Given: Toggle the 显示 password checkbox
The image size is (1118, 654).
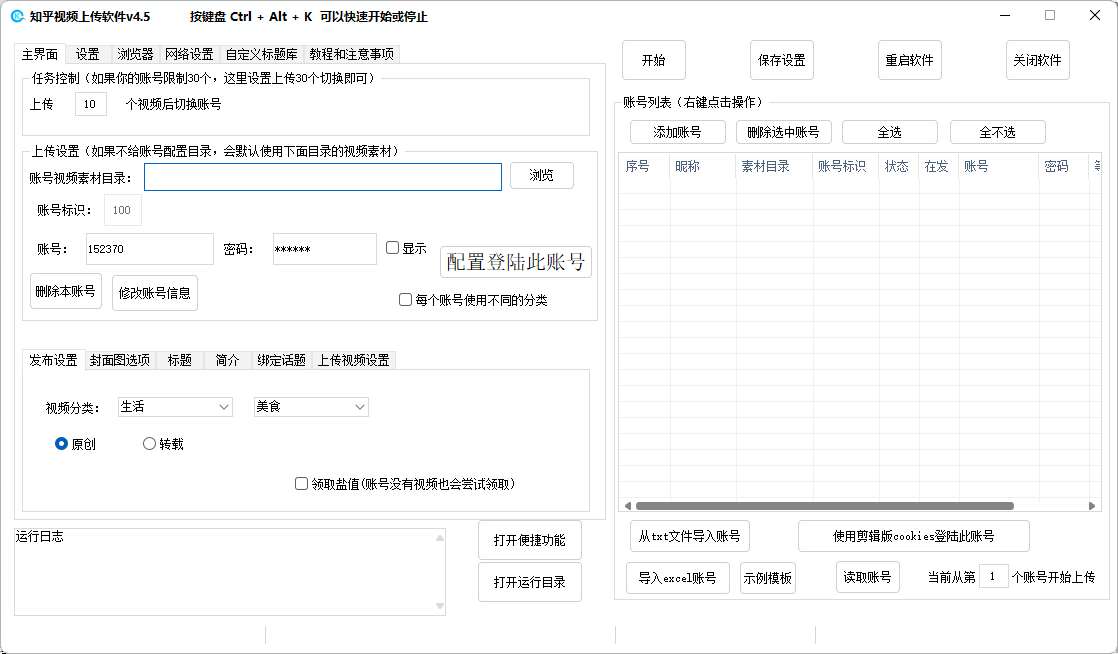Looking at the screenshot, I should [x=392, y=247].
